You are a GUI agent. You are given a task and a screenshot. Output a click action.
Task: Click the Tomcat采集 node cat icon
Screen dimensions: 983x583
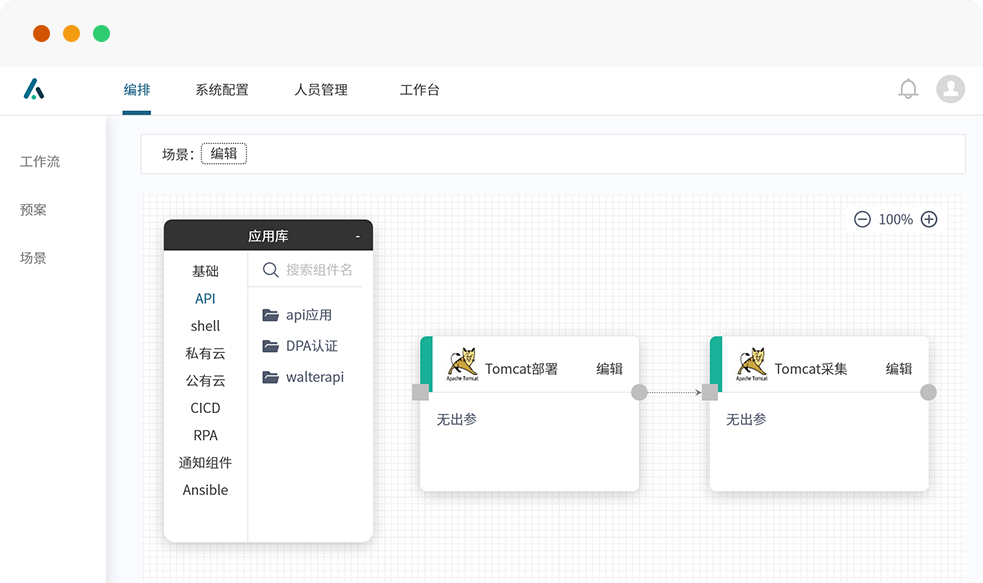[752, 365]
